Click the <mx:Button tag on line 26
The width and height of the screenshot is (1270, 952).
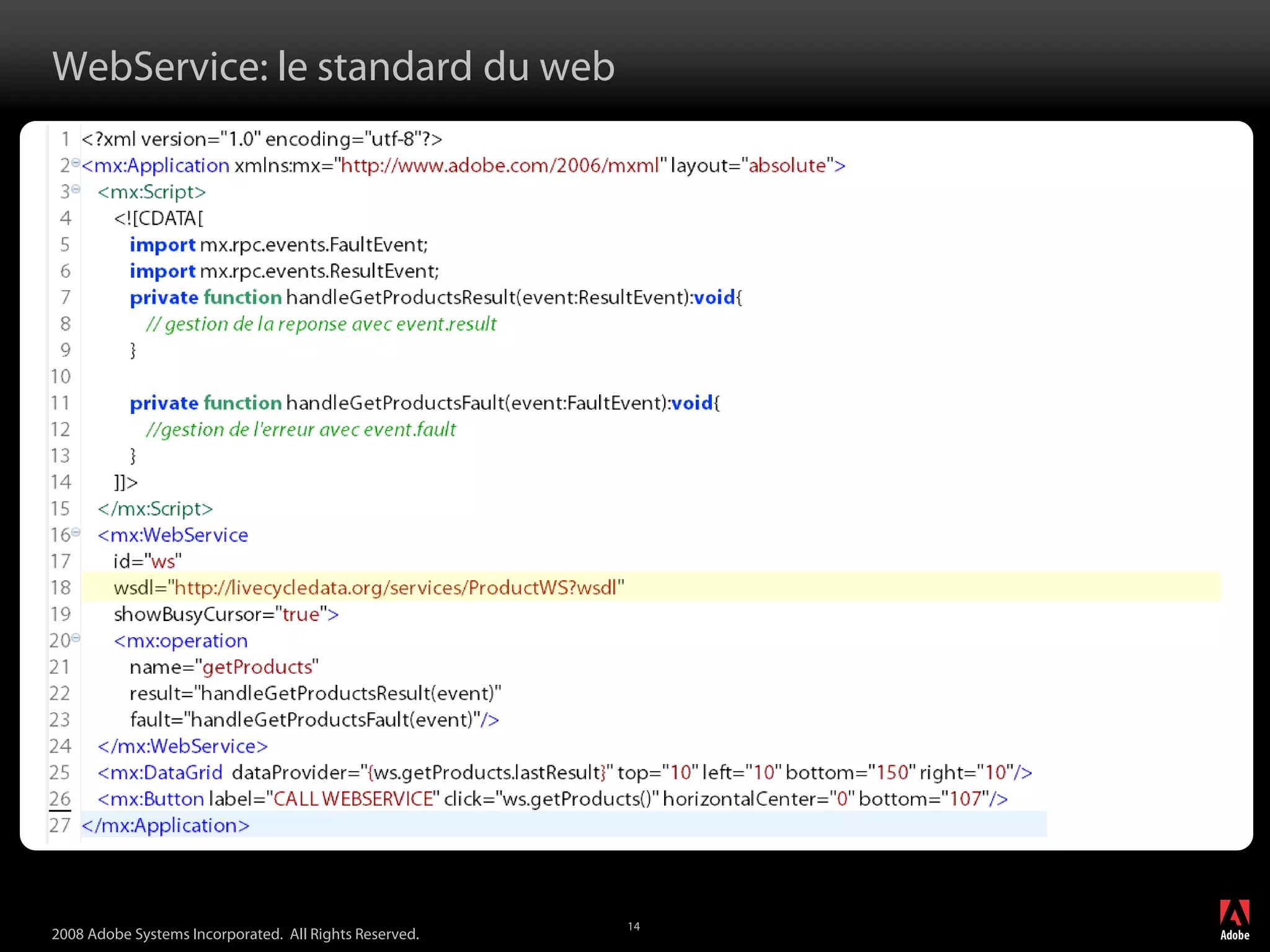pos(151,799)
